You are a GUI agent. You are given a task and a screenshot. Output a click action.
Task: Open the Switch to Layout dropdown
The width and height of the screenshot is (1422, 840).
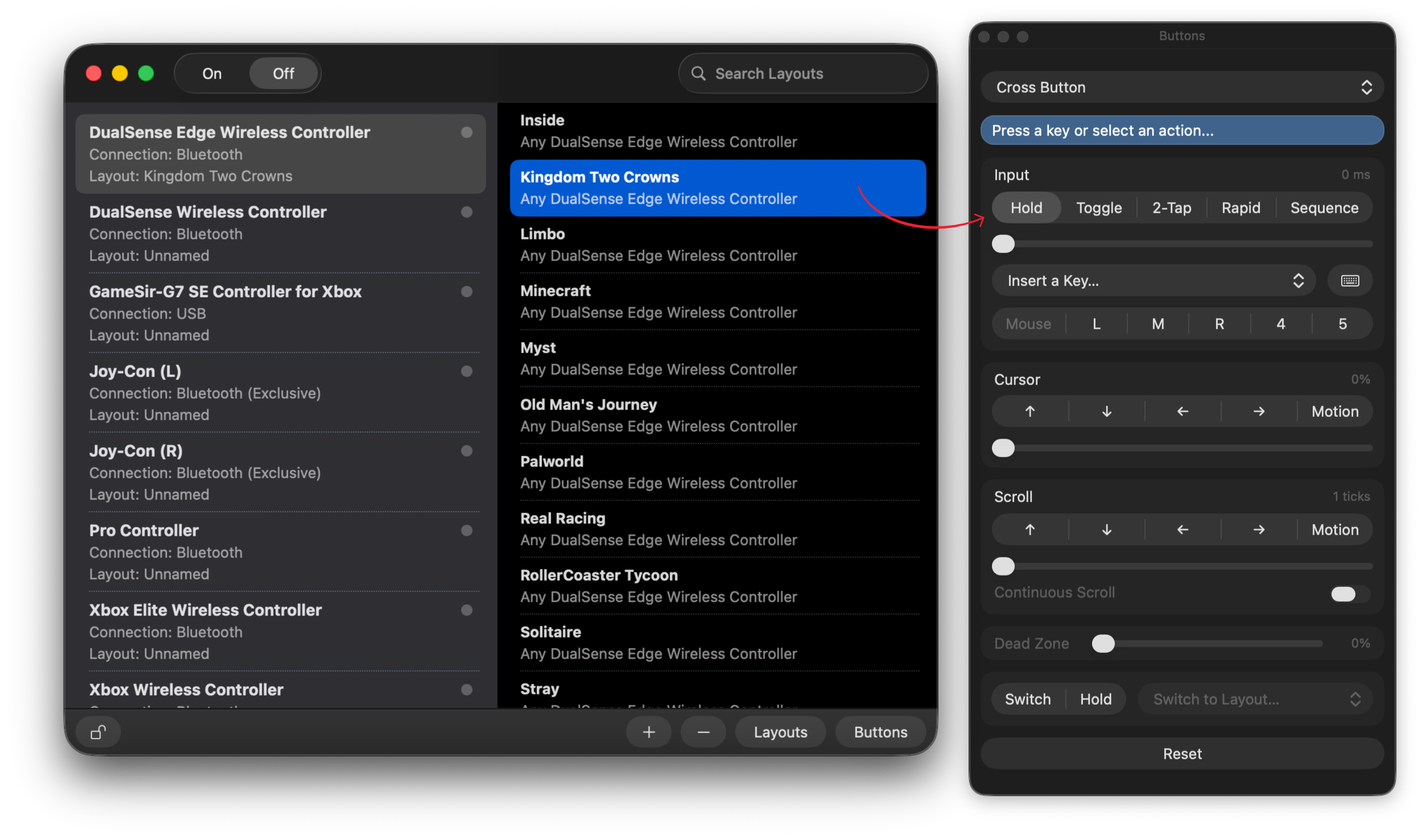1255,699
